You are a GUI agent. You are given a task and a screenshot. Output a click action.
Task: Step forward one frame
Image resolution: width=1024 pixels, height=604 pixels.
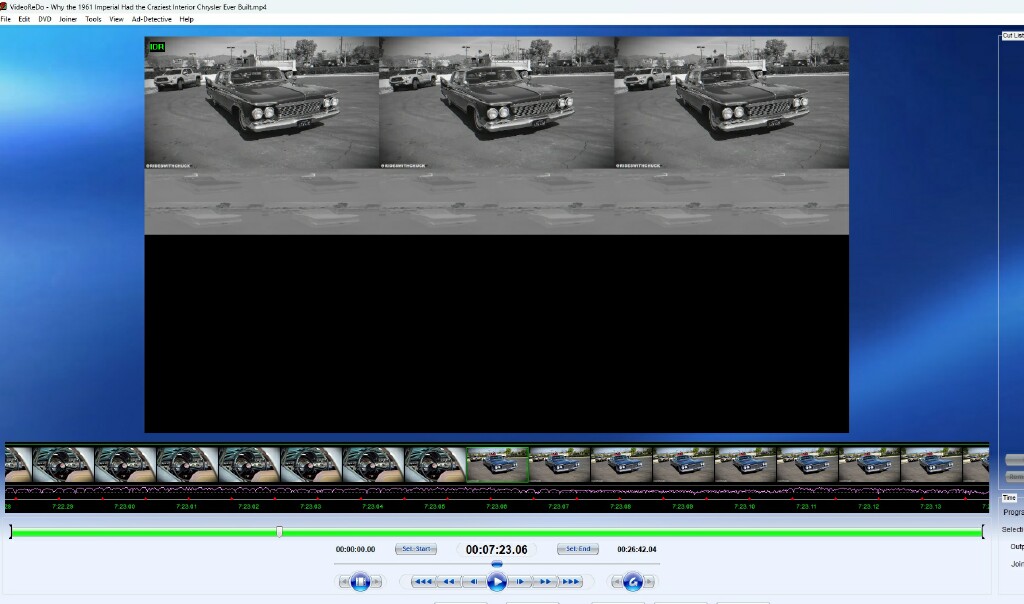point(520,581)
